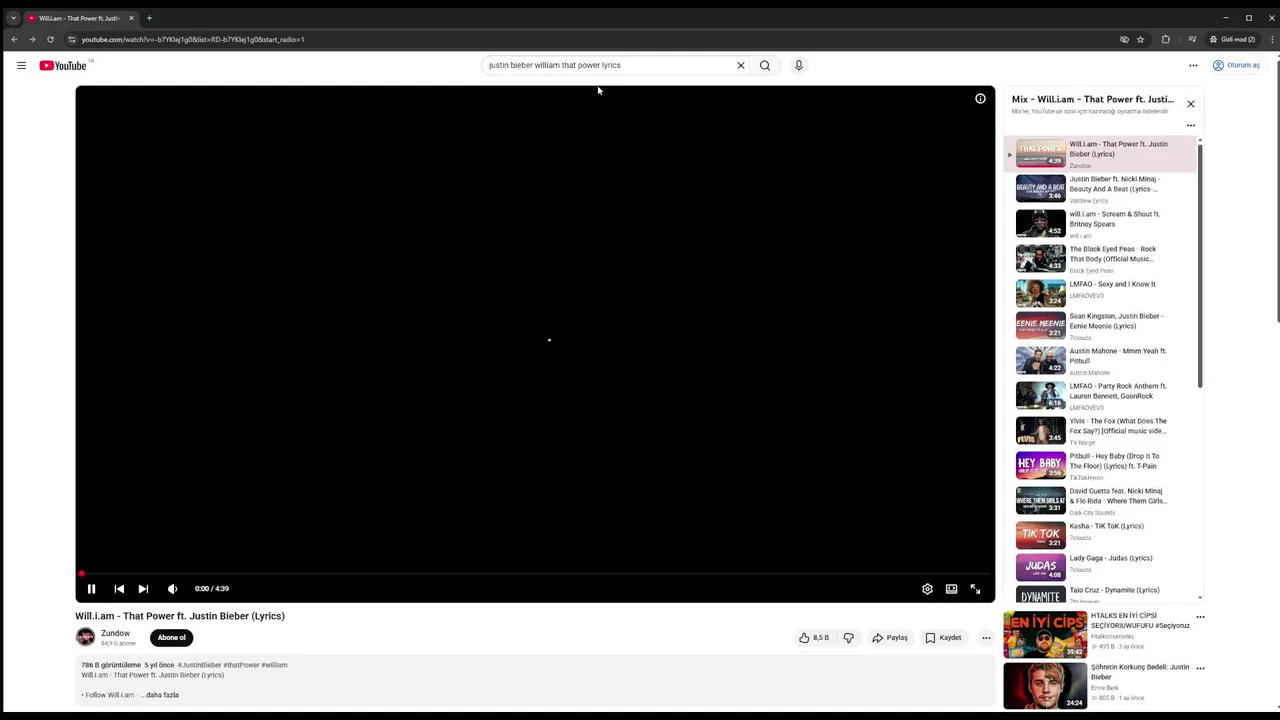The image size is (1280, 720).
Task: Pause the video playback
Action: point(91,589)
